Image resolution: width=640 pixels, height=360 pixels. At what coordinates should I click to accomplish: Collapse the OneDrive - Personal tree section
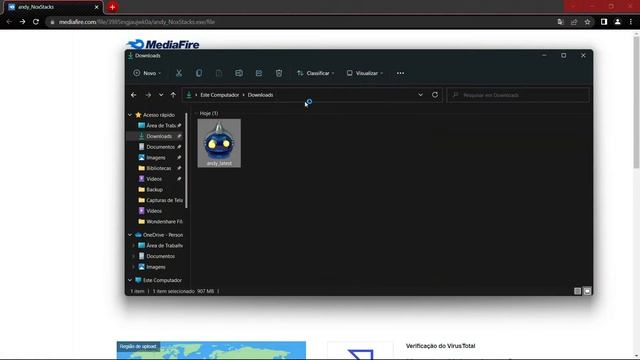(x=130, y=235)
